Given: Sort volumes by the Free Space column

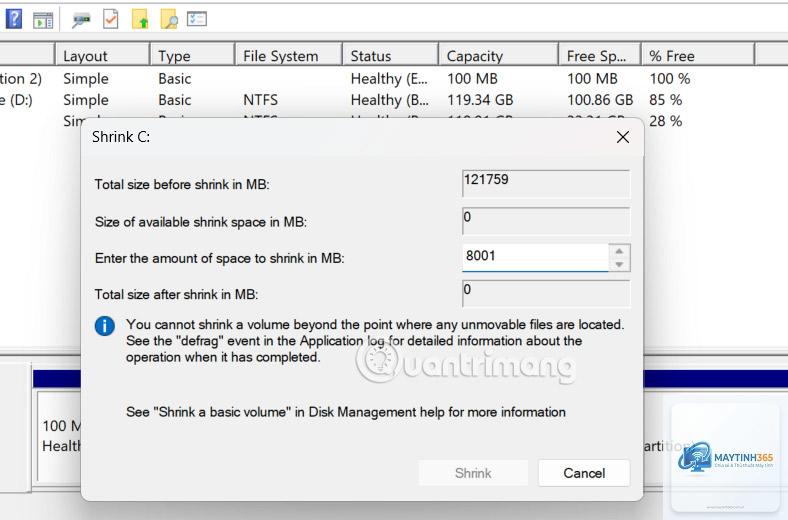Looking at the screenshot, I should [x=600, y=55].
